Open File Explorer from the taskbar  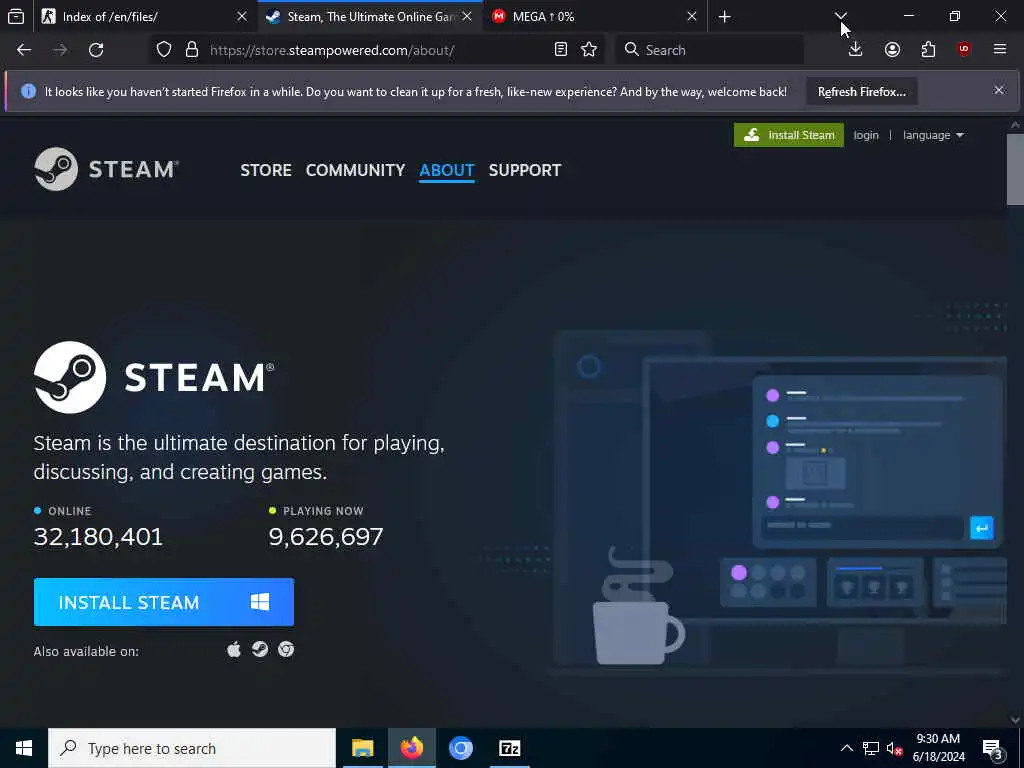[x=362, y=748]
